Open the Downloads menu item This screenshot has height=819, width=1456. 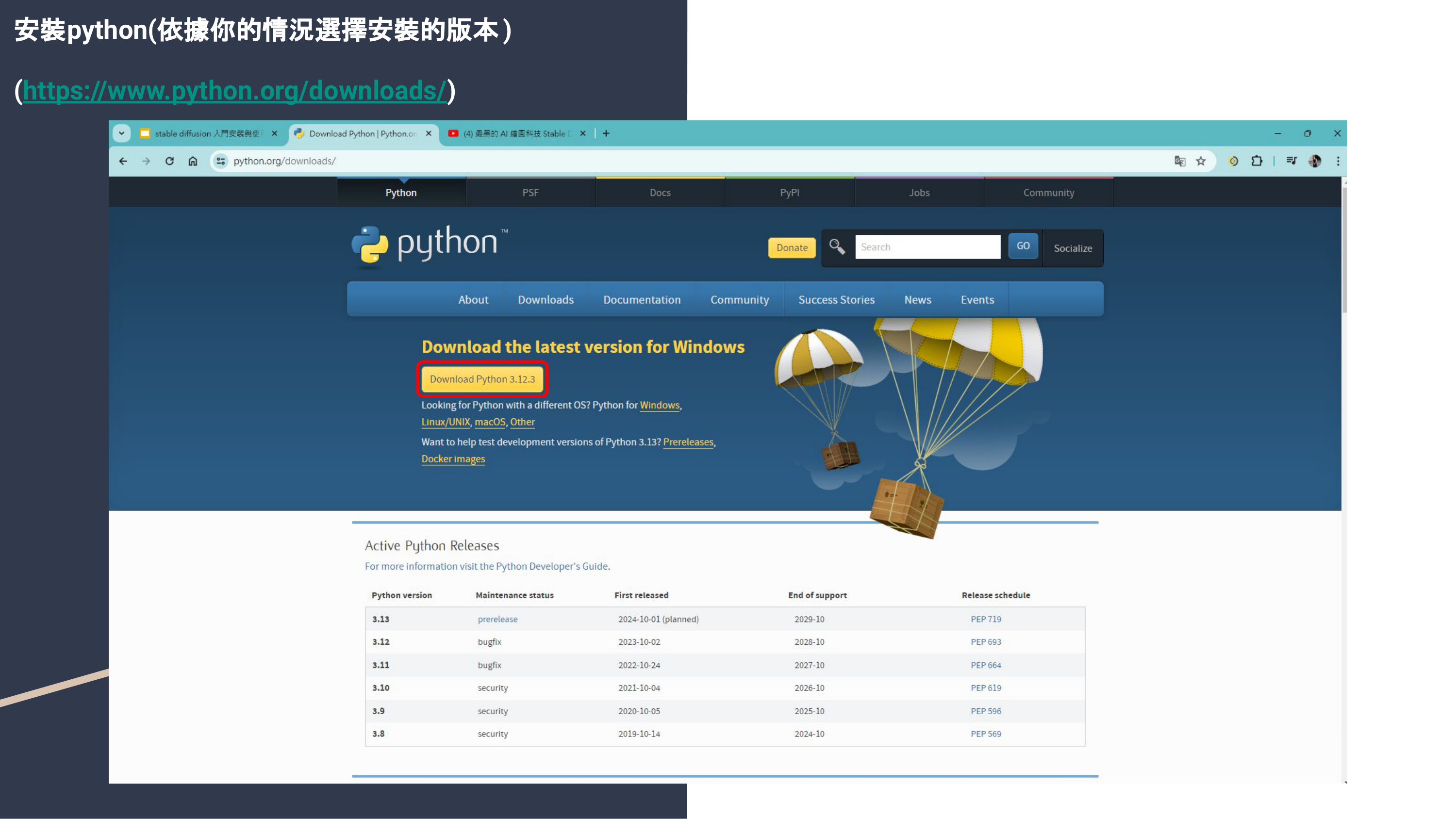point(546,299)
